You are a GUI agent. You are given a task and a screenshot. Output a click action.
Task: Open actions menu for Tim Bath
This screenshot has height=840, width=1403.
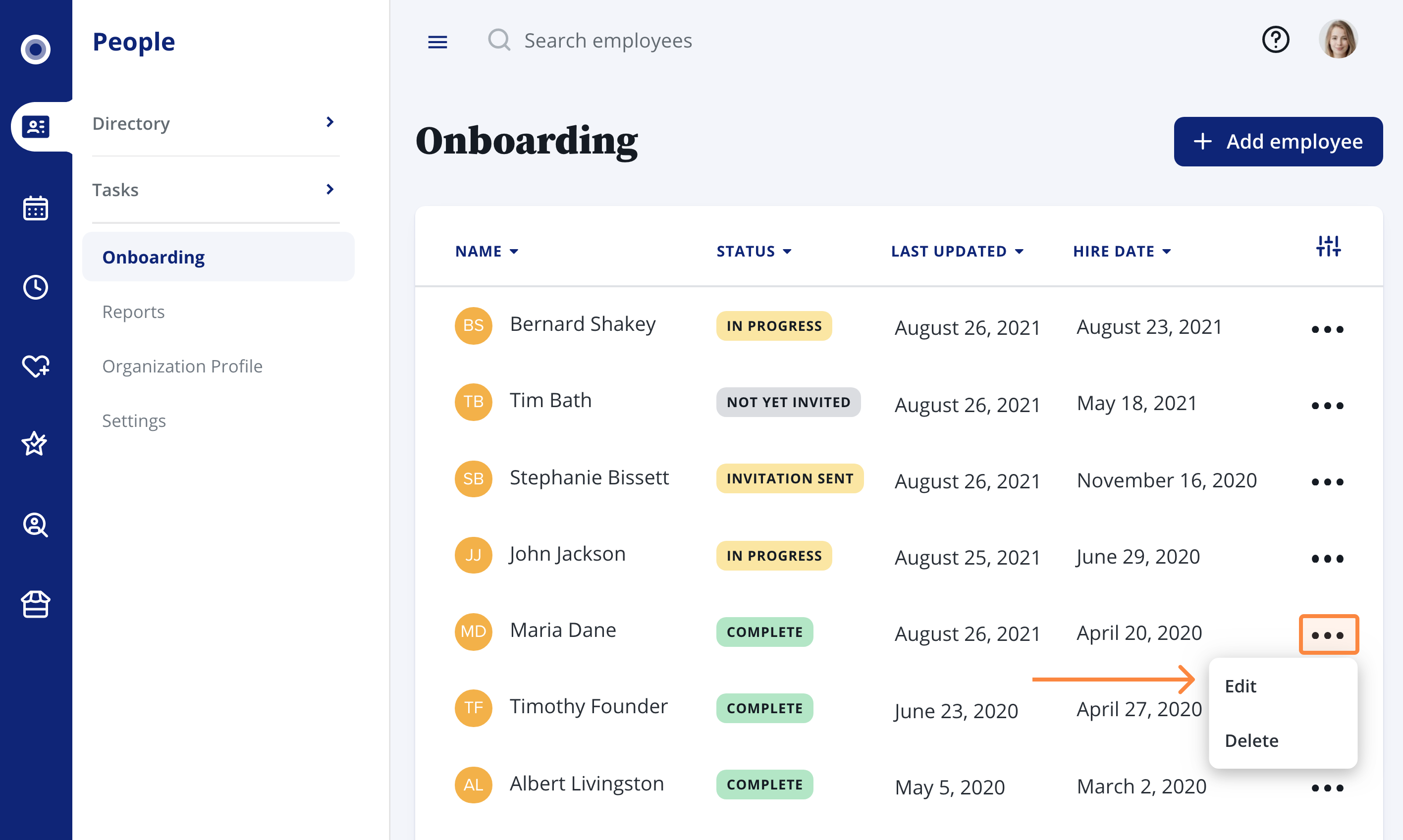point(1327,406)
